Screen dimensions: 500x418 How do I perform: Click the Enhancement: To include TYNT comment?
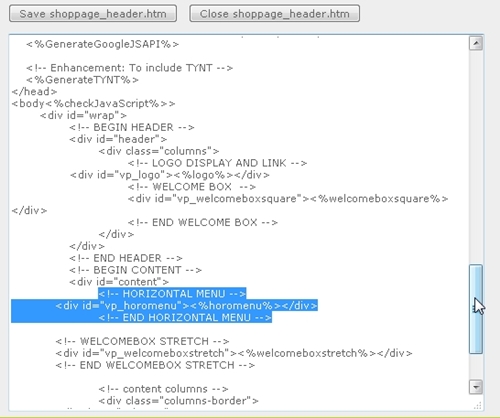pyautogui.click(x=129, y=68)
